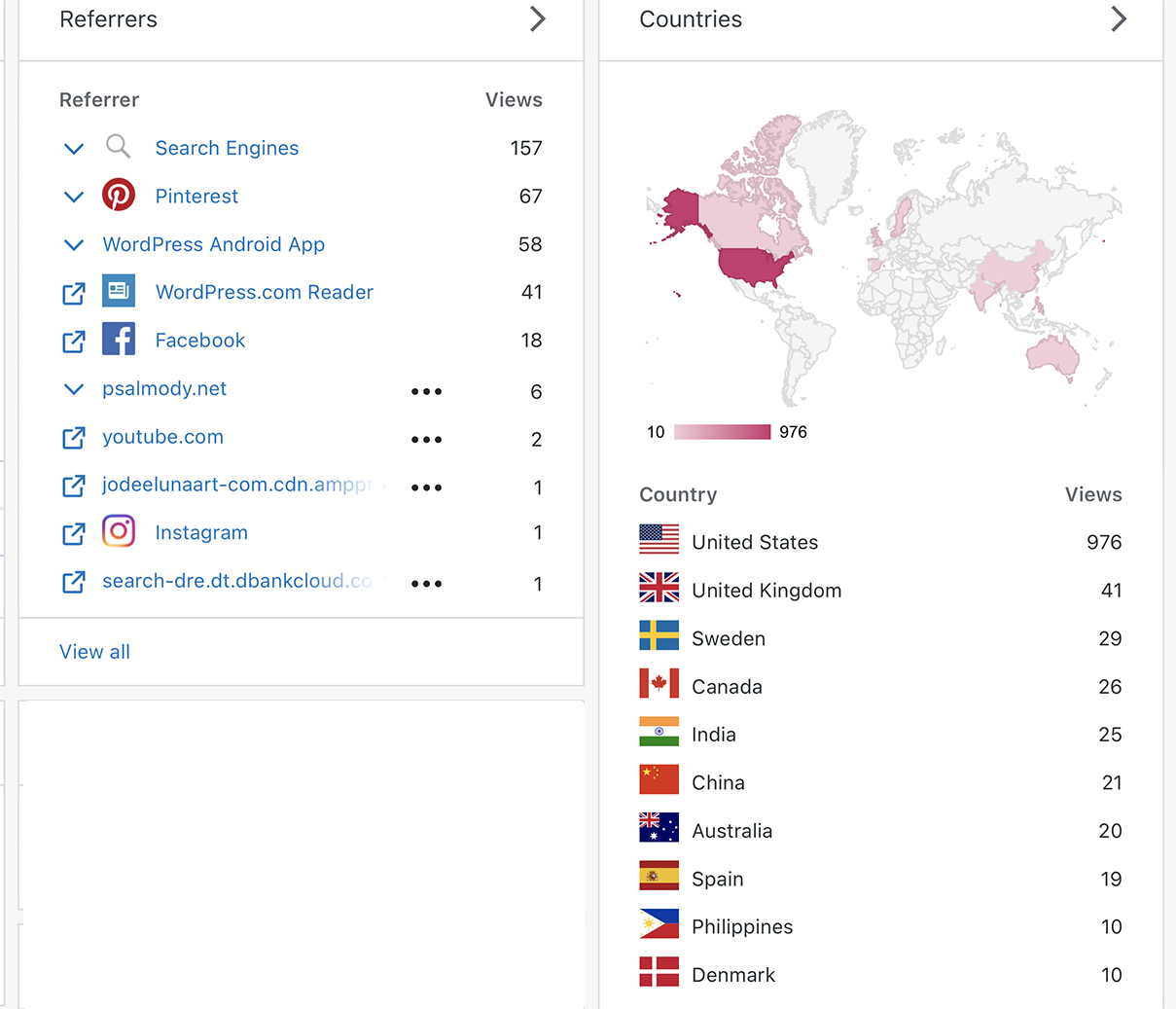
Task: Expand the Pinterest referrer row
Action: [74, 197]
